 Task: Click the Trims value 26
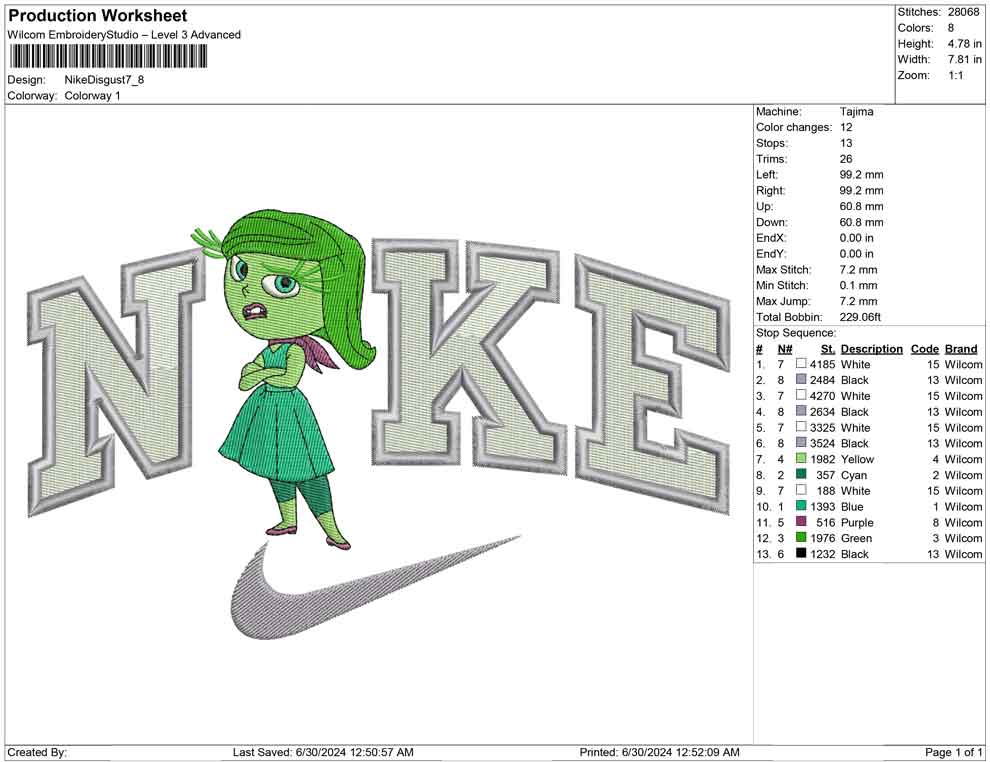(x=846, y=159)
